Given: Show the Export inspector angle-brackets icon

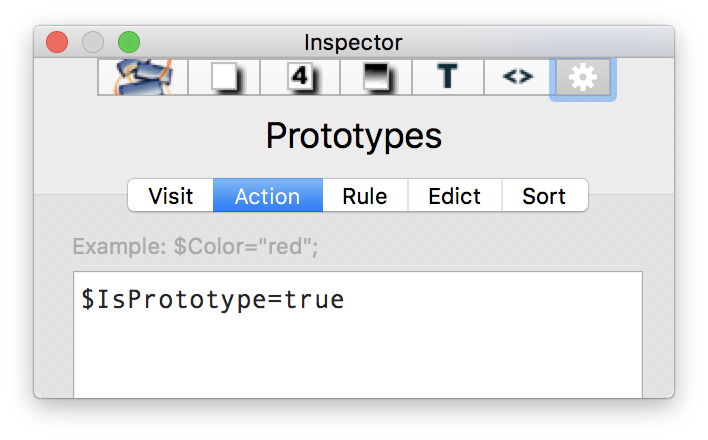Looking at the screenshot, I should point(517,77).
